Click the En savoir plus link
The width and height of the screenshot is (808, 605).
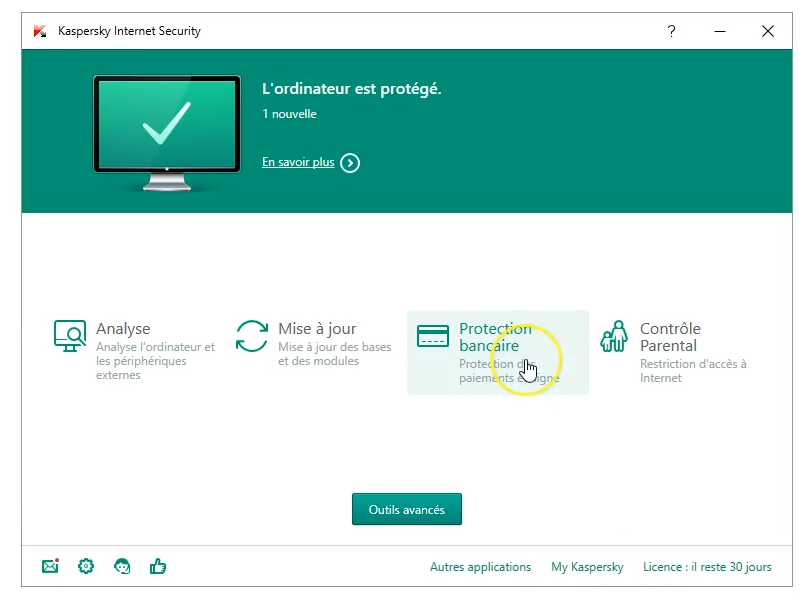click(x=298, y=162)
